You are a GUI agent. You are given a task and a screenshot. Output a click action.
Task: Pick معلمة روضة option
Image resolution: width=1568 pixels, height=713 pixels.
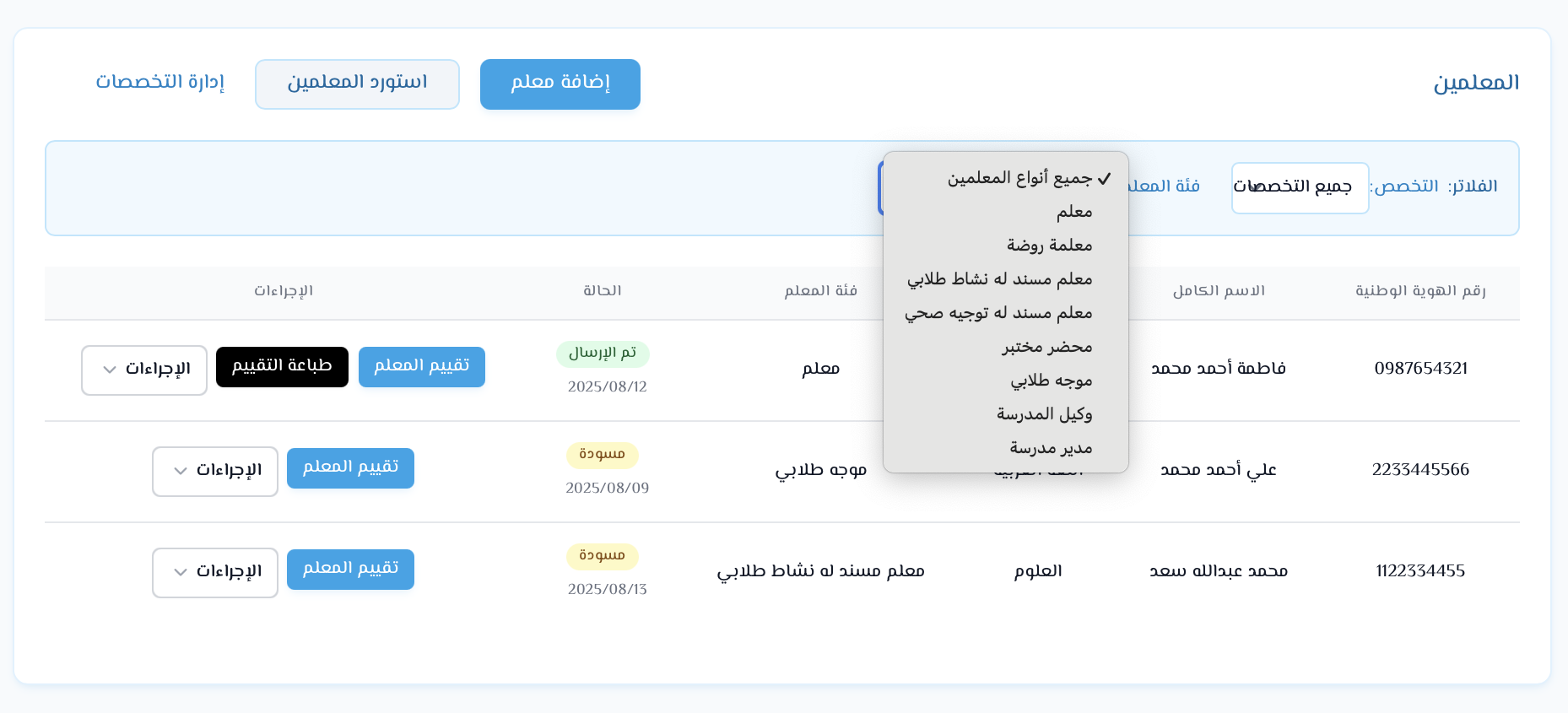[x=1049, y=246]
